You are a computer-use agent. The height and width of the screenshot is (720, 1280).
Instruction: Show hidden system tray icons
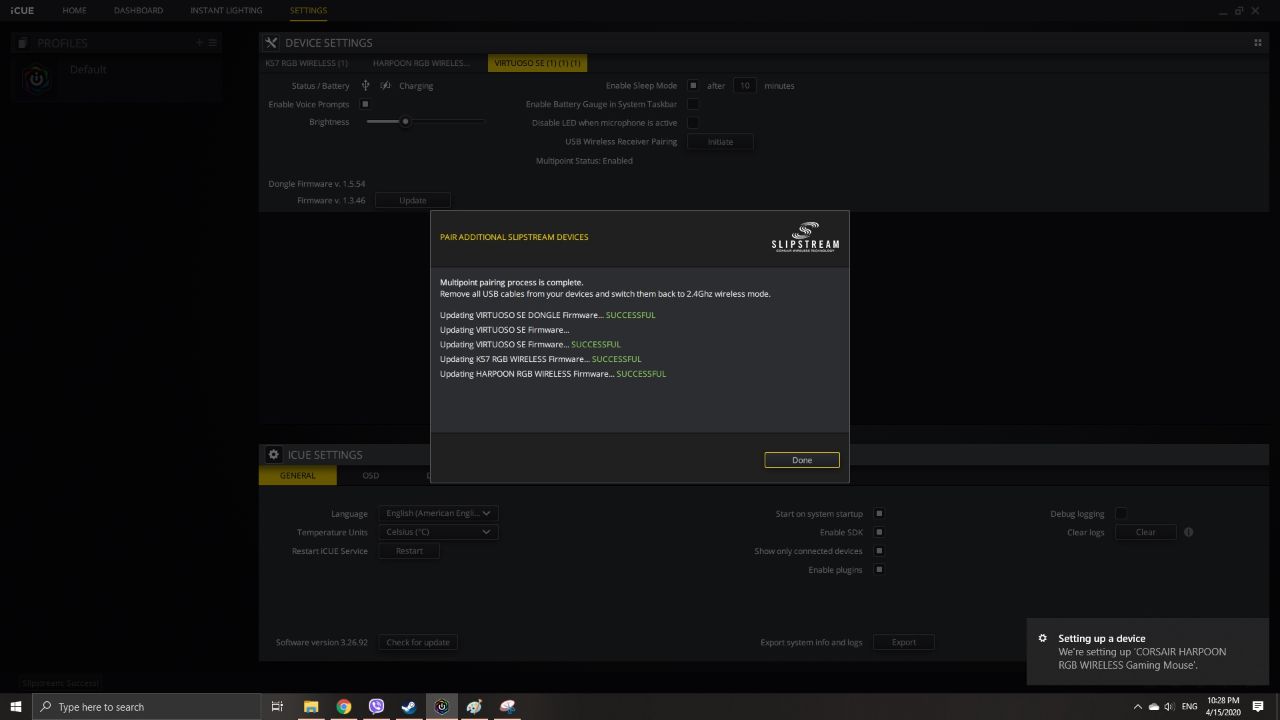point(1137,707)
